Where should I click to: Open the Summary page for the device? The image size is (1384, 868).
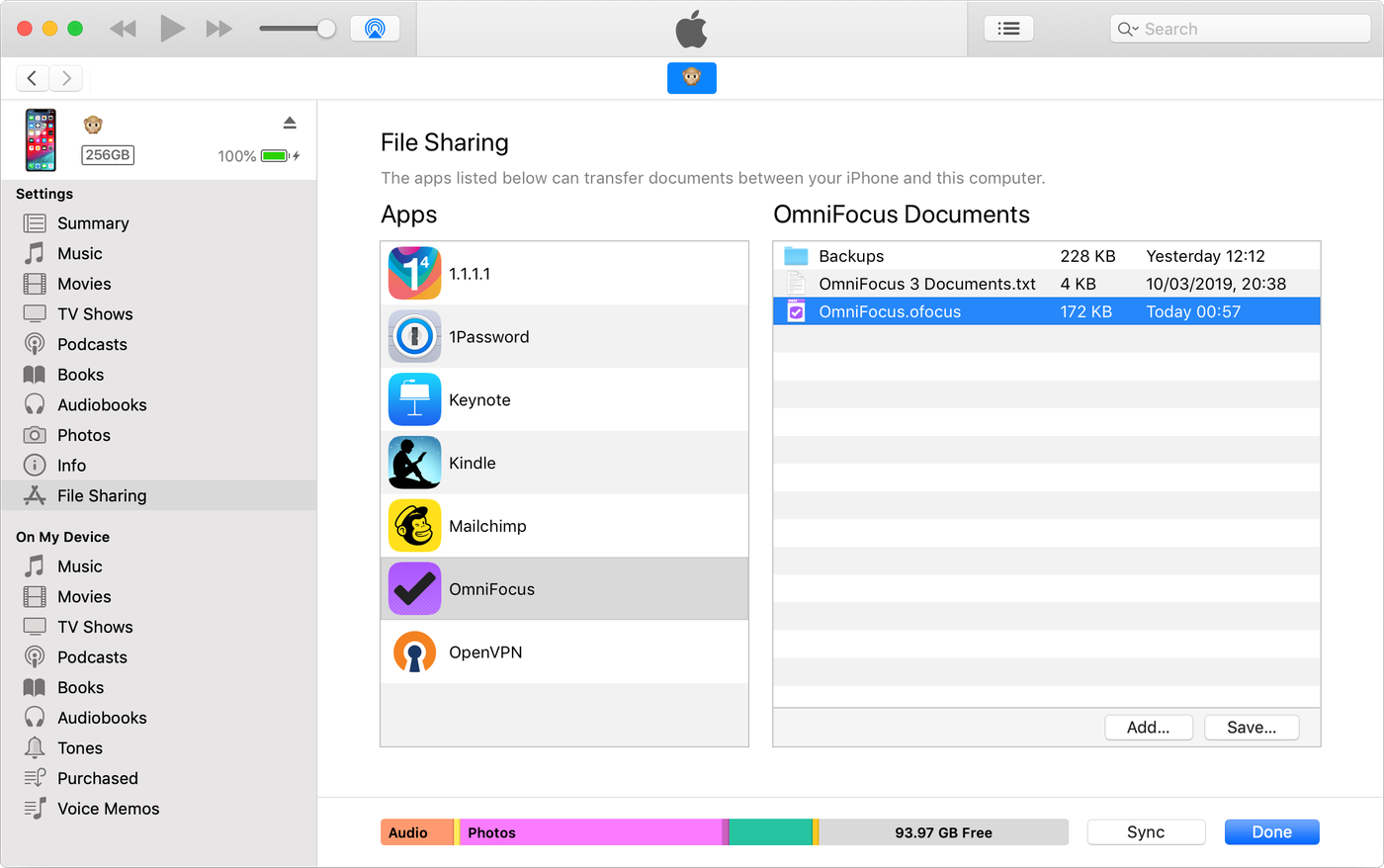[95, 223]
